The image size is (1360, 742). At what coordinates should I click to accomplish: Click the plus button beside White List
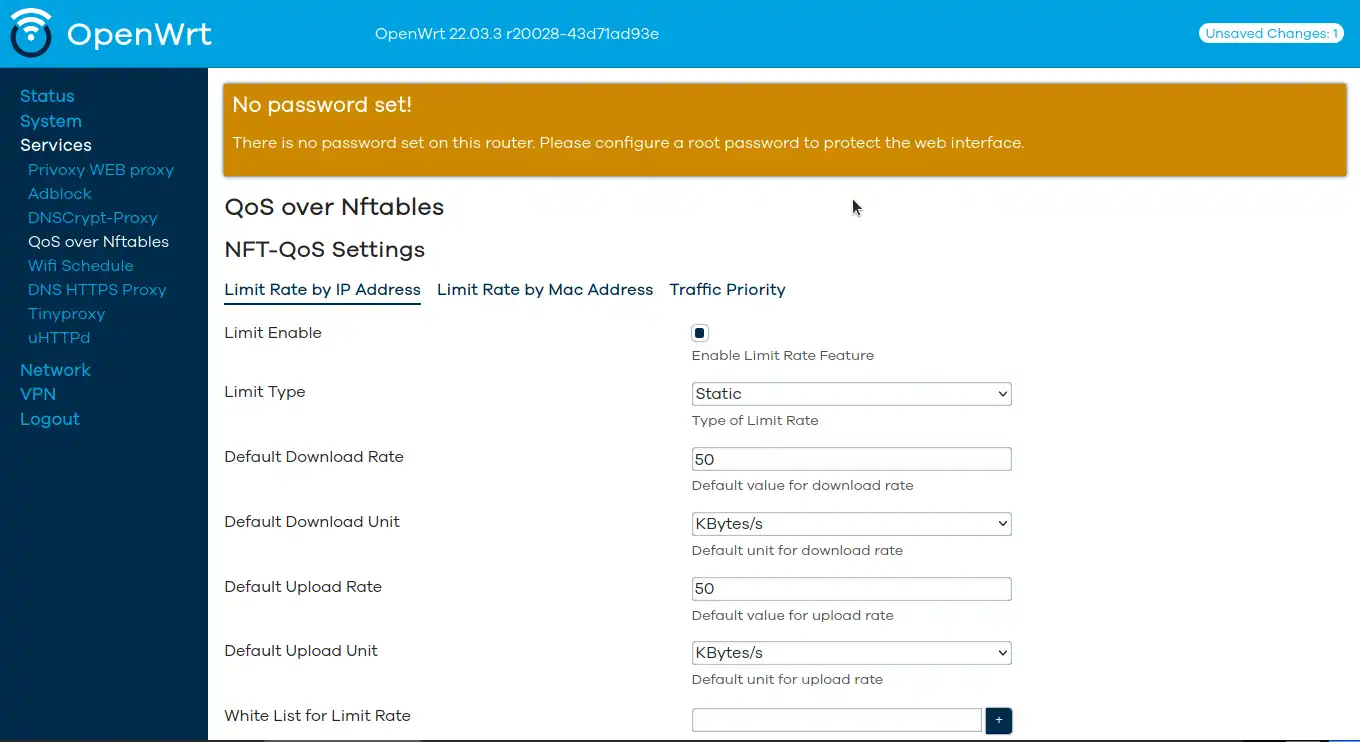998,720
